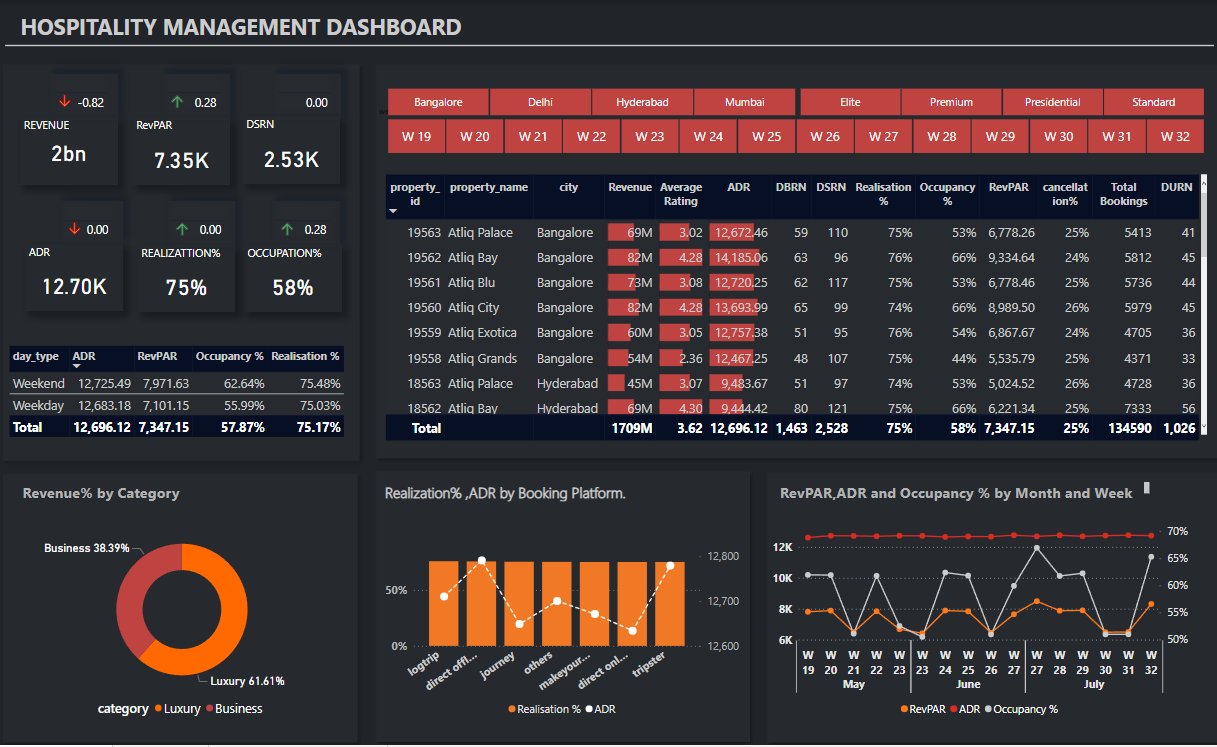The width and height of the screenshot is (1217, 747).
Task: Toggle the Presidential room class slicer
Action: coord(1052,102)
